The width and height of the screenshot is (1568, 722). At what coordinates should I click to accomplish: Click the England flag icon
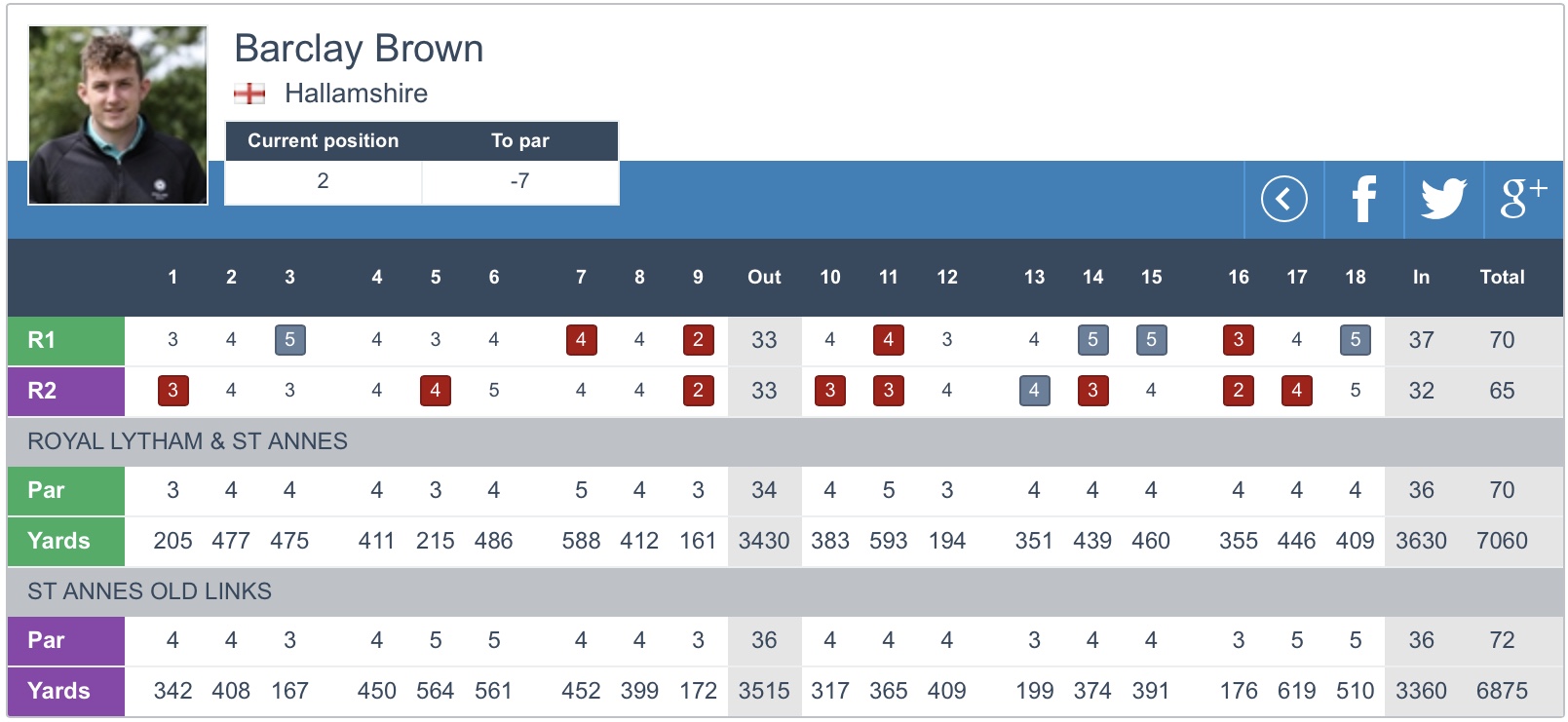click(249, 94)
